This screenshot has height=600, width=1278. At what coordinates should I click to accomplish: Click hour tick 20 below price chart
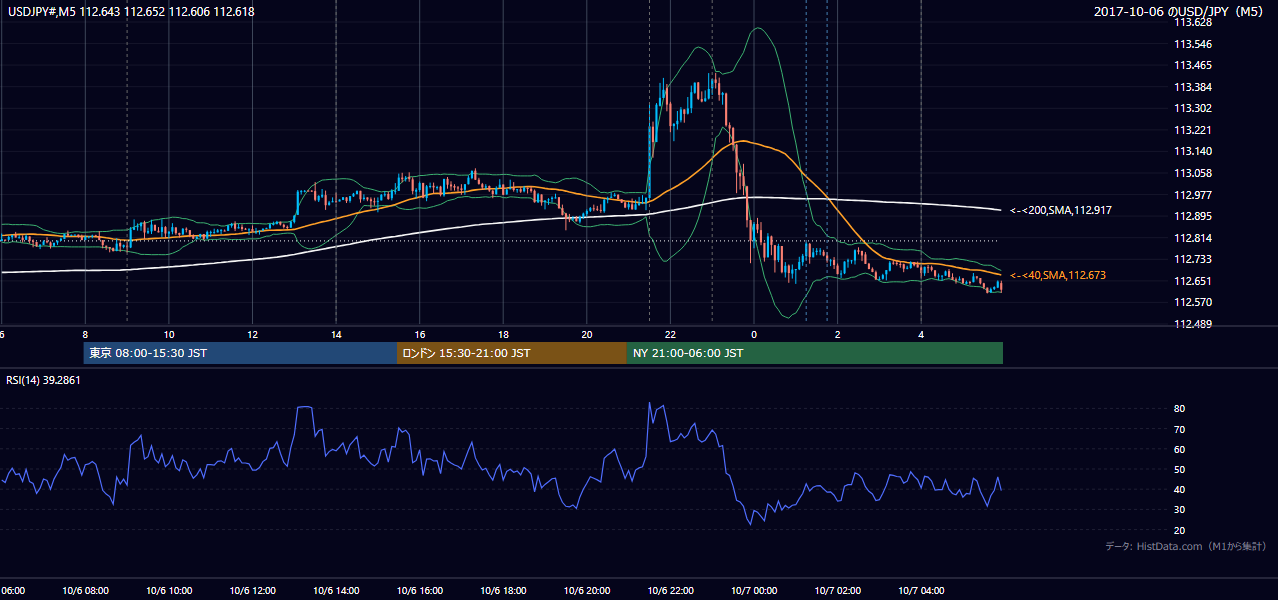click(587, 334)
